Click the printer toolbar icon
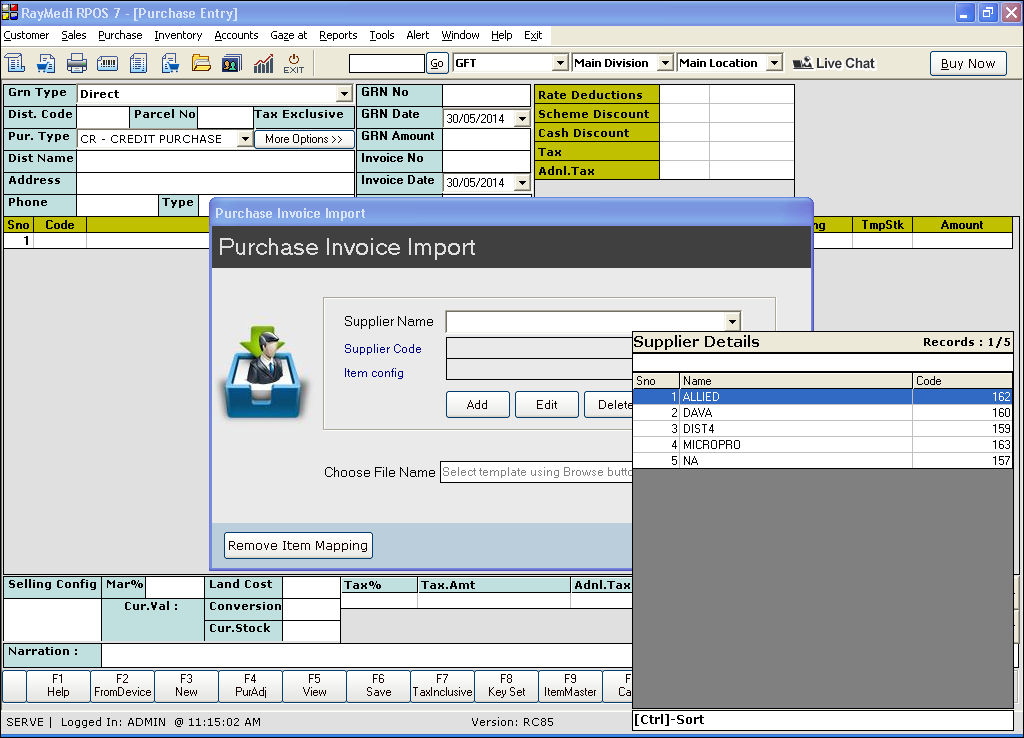This screenshot has height=738, width=1024. click(x=76, y=63)
